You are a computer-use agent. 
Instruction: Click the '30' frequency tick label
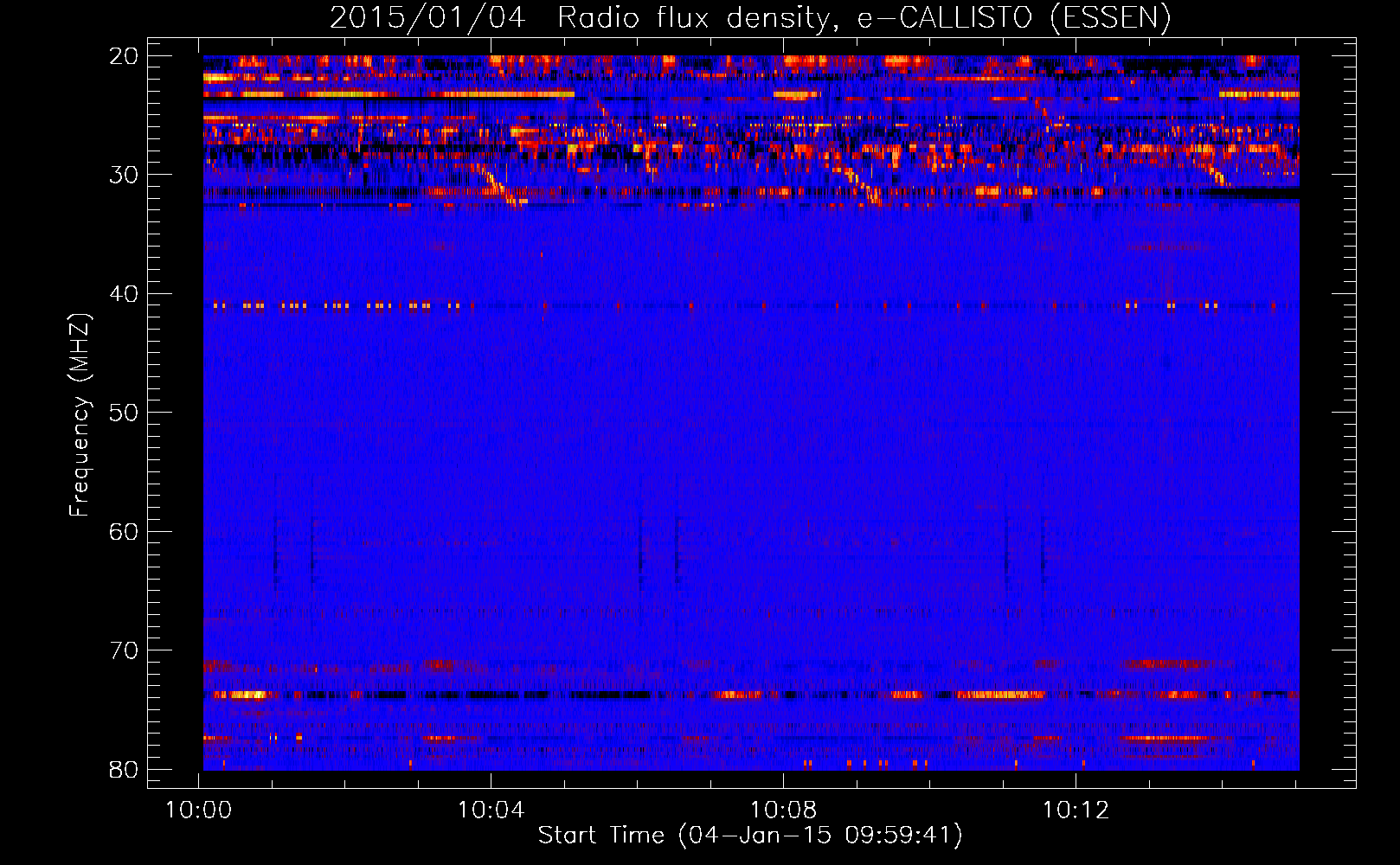(124, 175)
